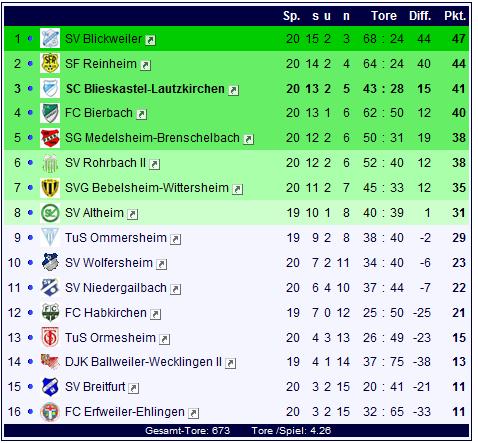The image size is (478, 443).
Task: Click the SV Blickweiler club crest
Action: (x=50, y=38)
